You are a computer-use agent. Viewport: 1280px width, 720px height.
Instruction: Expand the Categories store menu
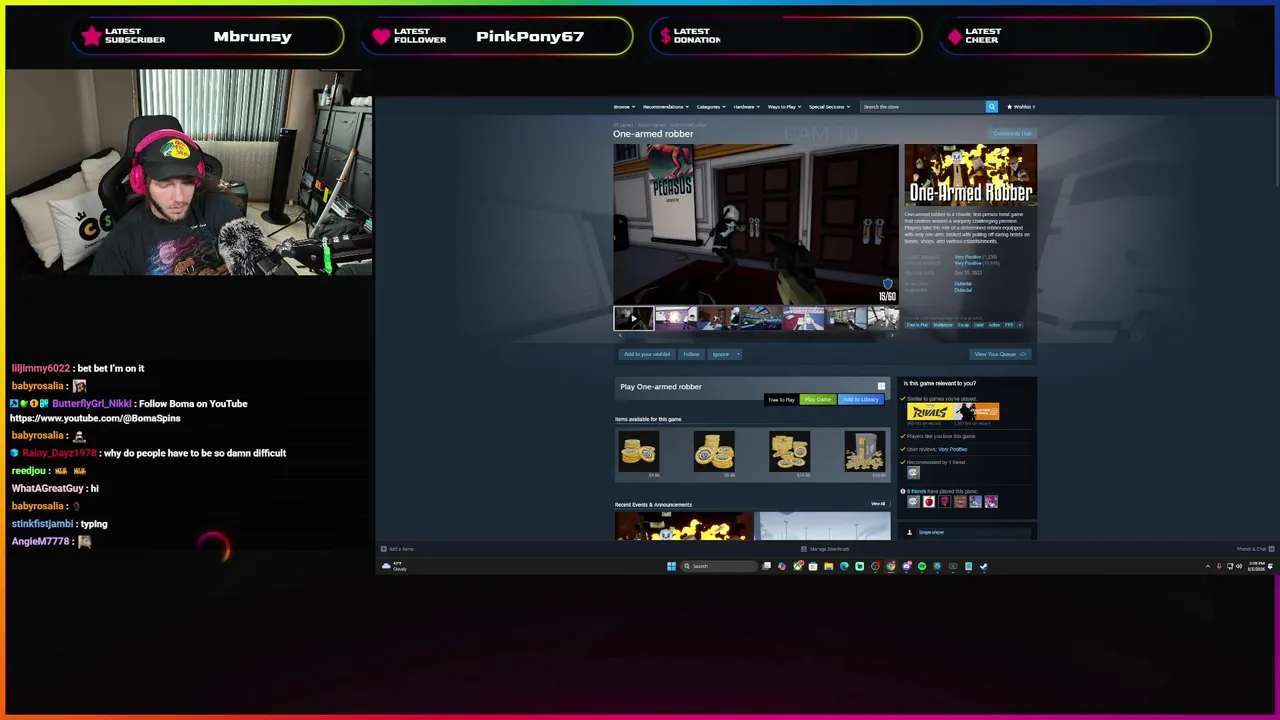point(710,107)
